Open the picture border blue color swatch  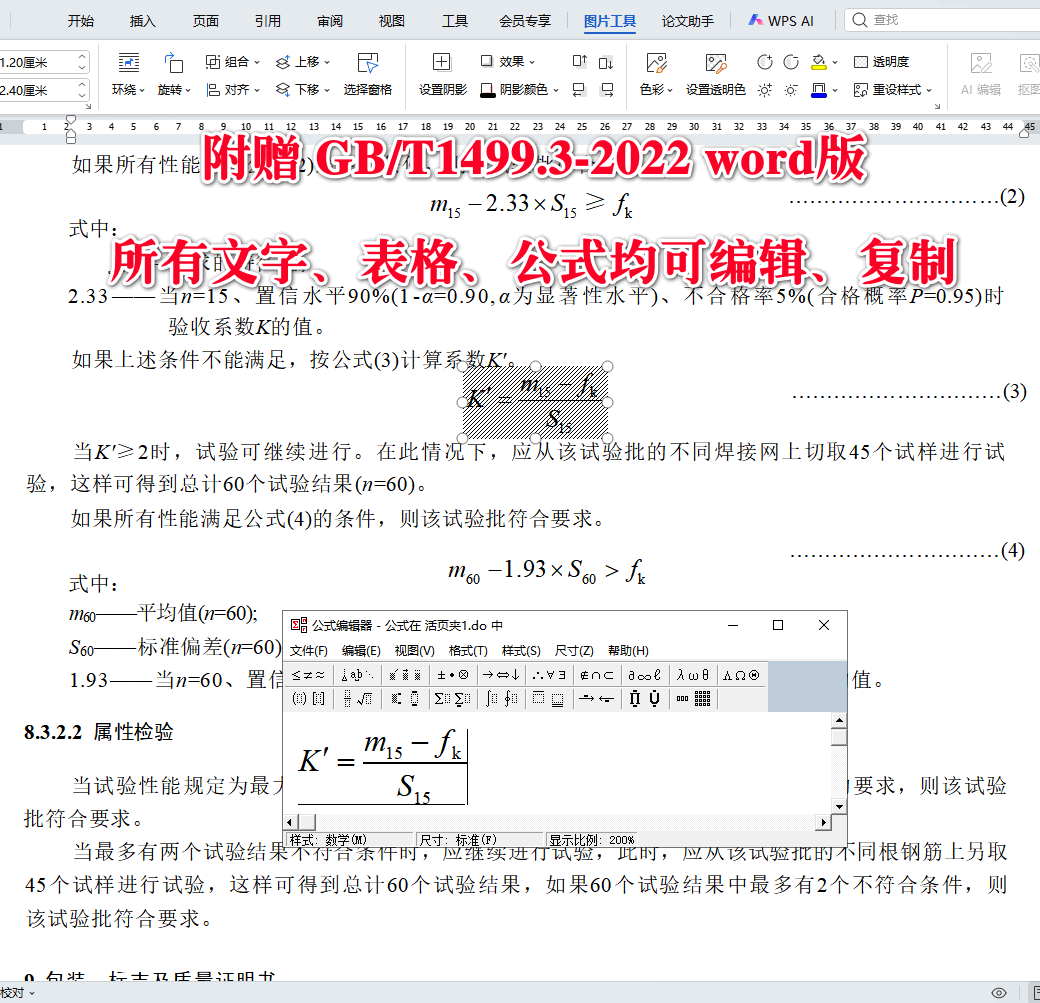click(x=820, y=90)
